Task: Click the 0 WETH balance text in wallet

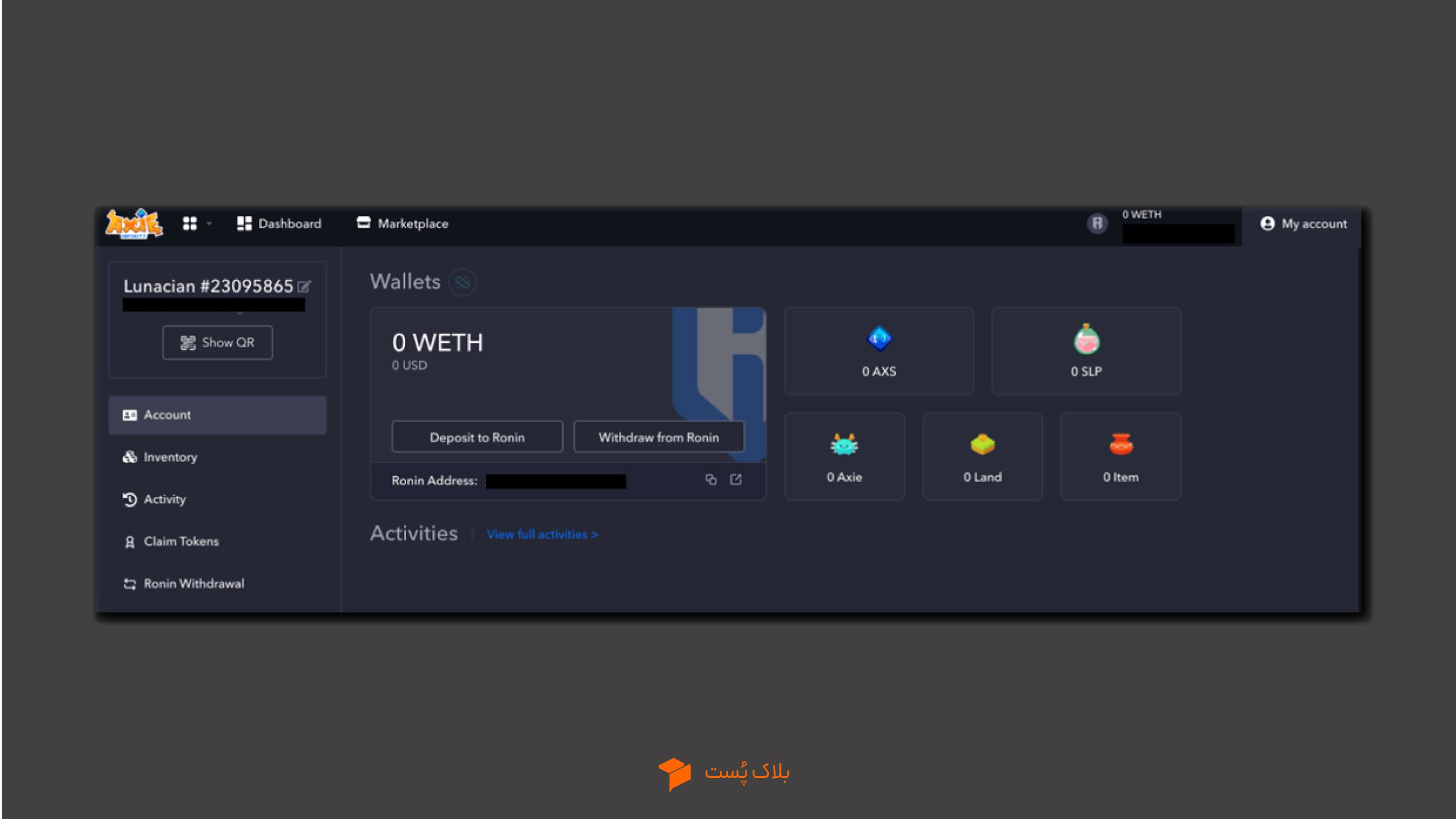Action: click(437, 342)
